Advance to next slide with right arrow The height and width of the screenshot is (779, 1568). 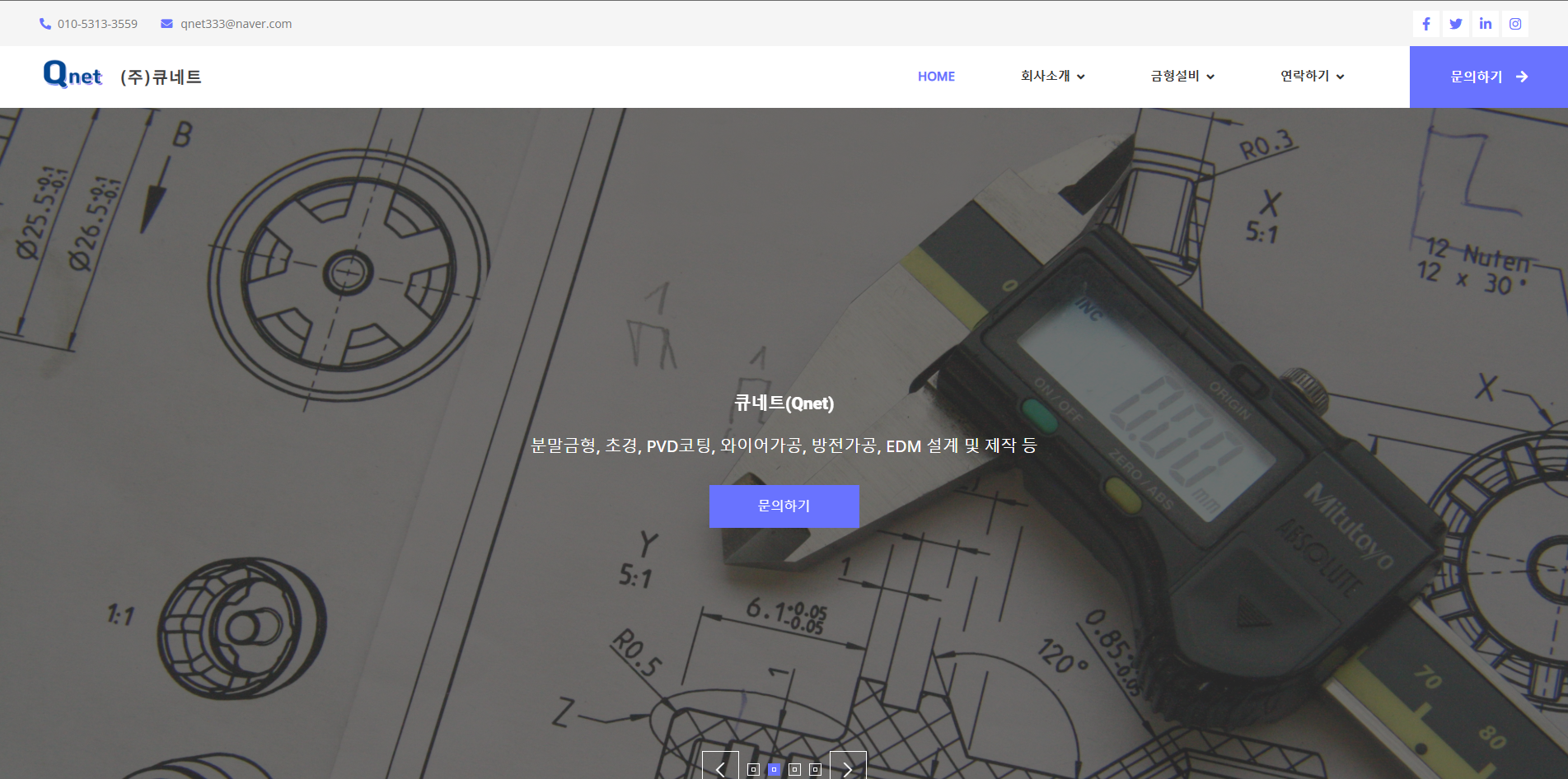point(848,768)
